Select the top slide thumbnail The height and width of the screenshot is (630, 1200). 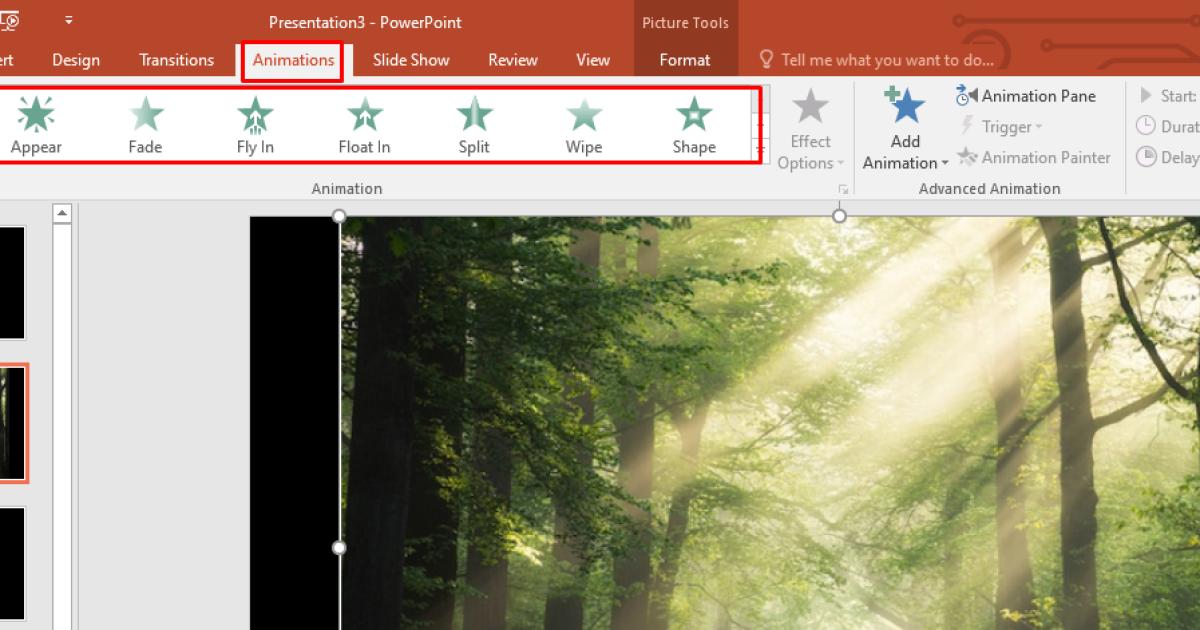point(12,283)
